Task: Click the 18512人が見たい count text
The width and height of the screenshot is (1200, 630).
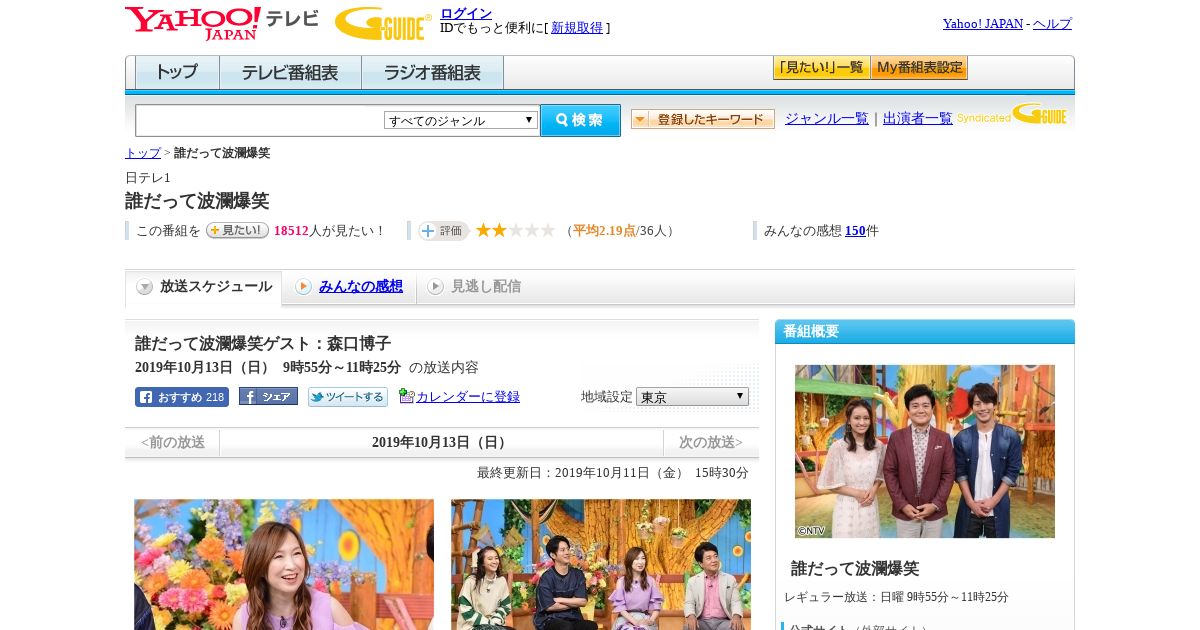Action: click(329, 231)
